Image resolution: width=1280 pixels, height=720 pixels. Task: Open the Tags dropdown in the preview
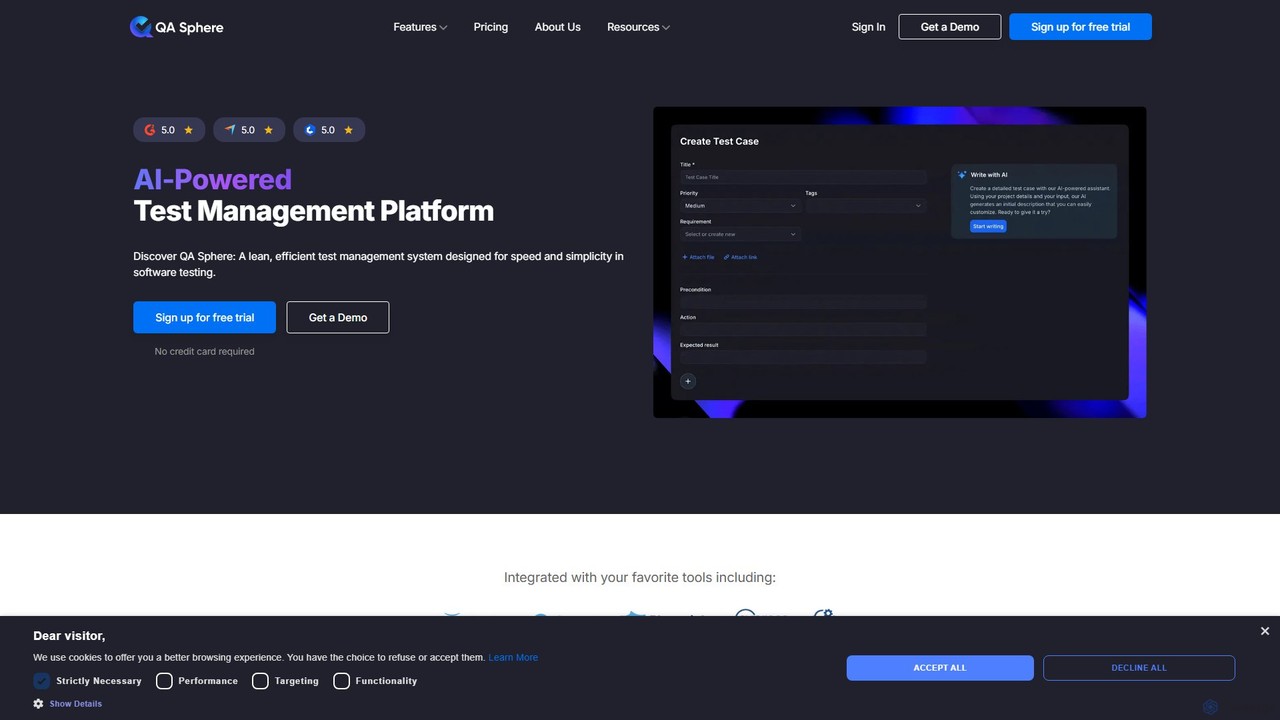coord(866,206)
